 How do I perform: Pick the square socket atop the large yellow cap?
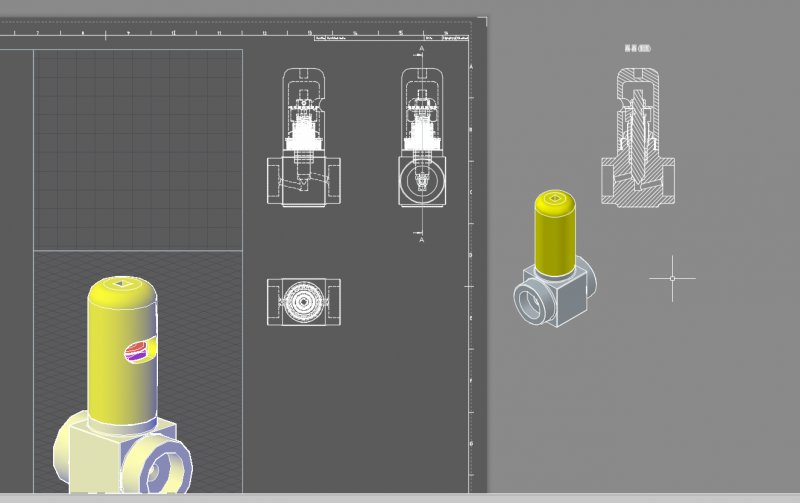[121, 283]
